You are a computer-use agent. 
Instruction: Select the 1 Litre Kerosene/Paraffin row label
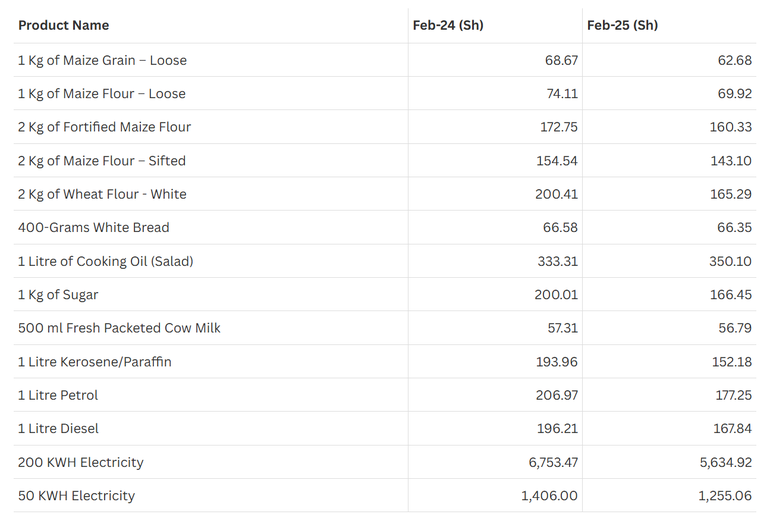[x=95, y=362]
